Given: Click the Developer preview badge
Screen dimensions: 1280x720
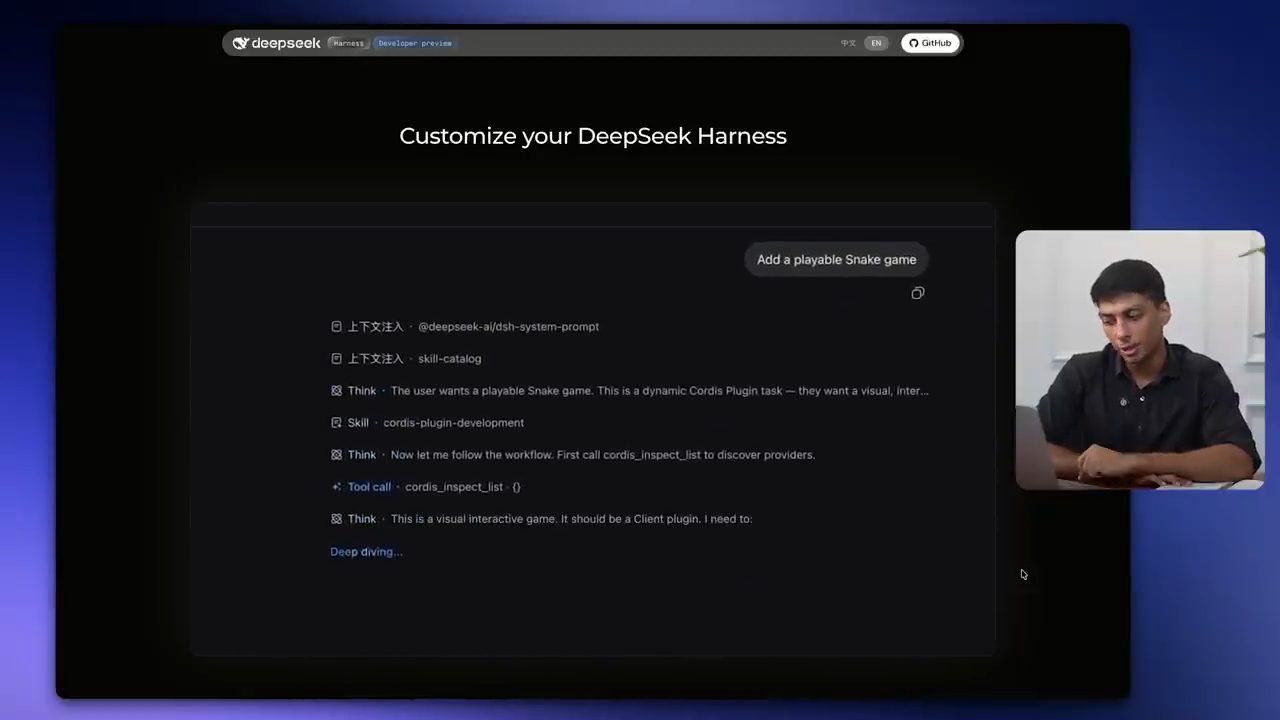Looking at the screenshot, I should (x=415, y=43).
